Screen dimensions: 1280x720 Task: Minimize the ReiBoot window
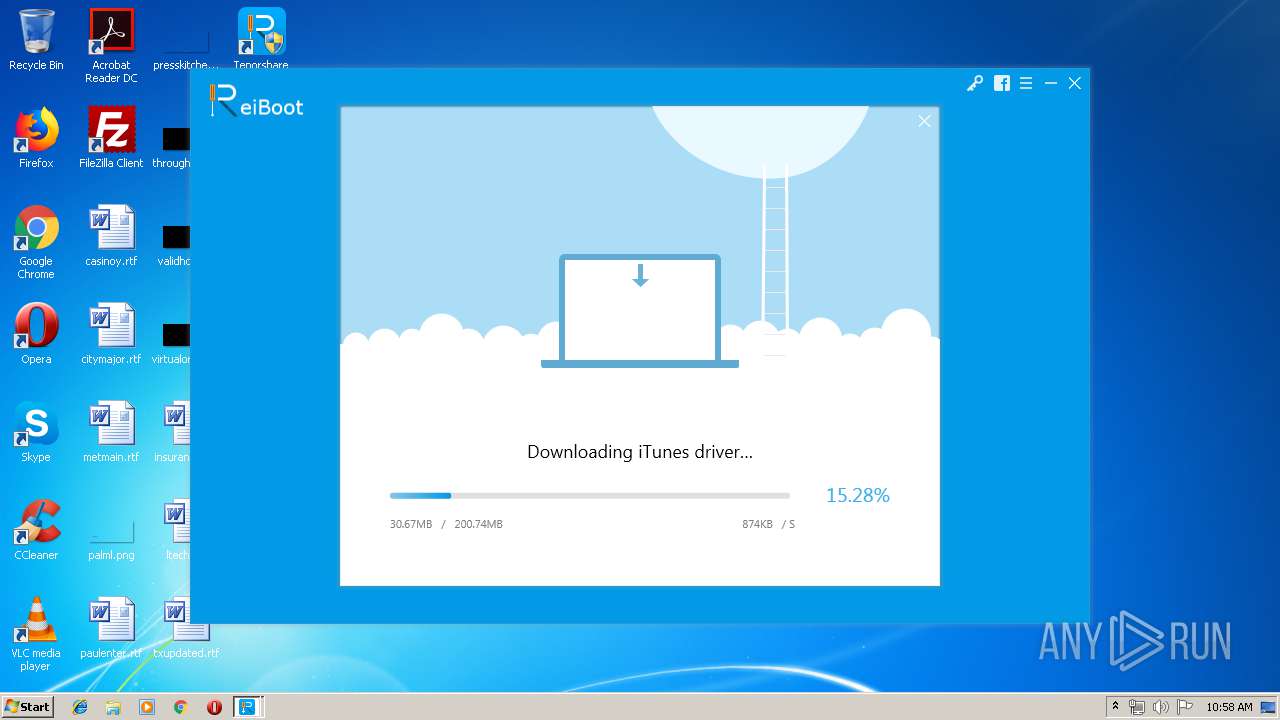pos(1051,84)
